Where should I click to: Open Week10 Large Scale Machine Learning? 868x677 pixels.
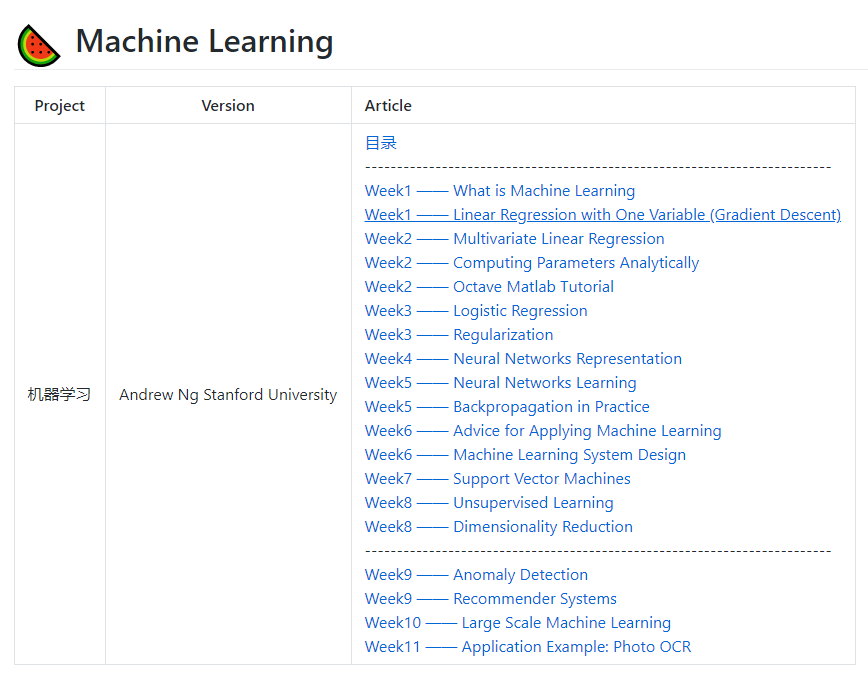(518, 623)
